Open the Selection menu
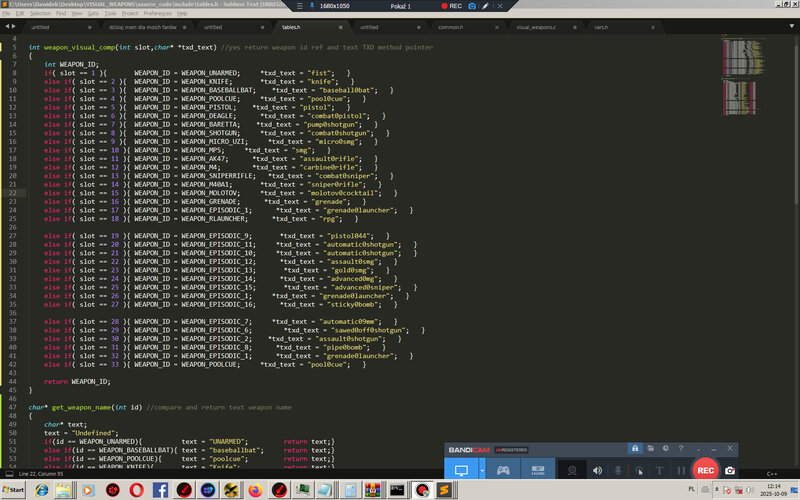The width and height of the screenshot is (800, 500). [40, 14]
